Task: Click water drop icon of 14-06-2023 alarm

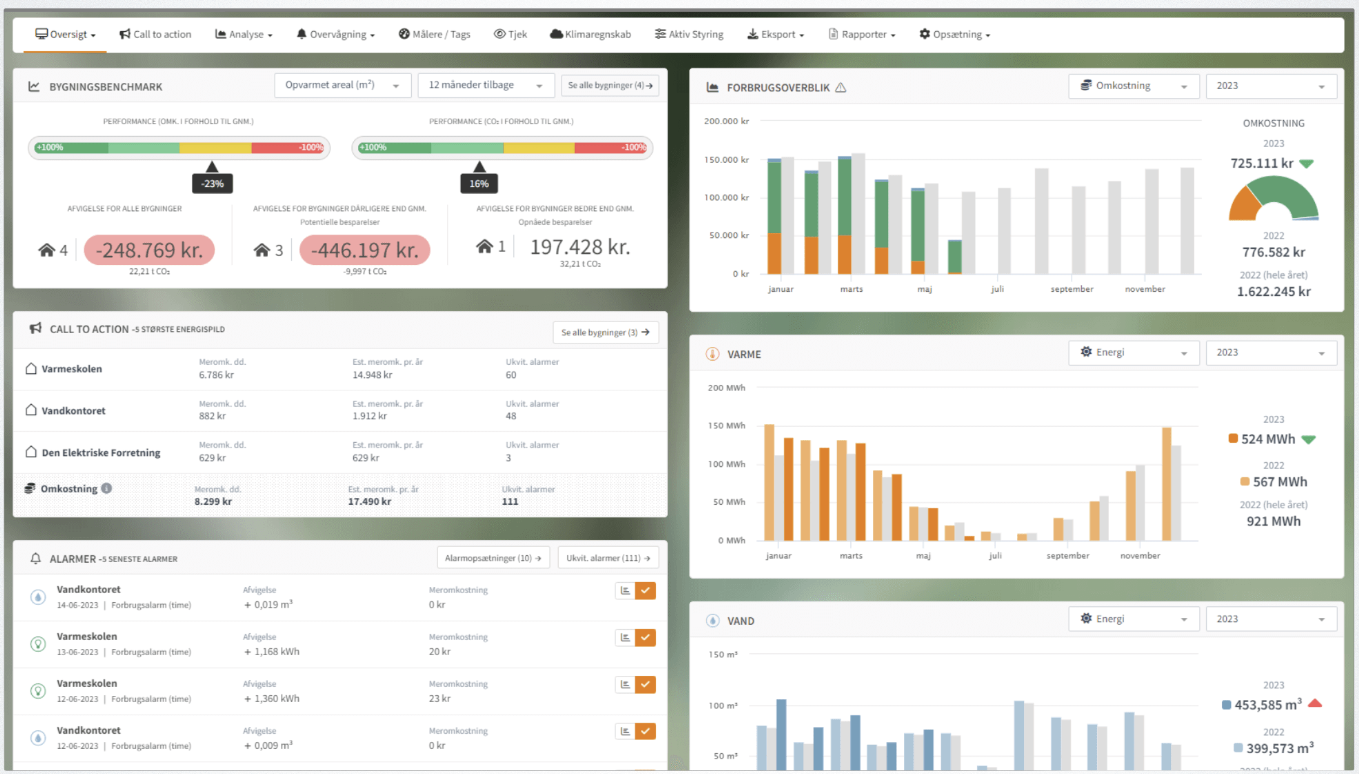Action: (38, 597)
